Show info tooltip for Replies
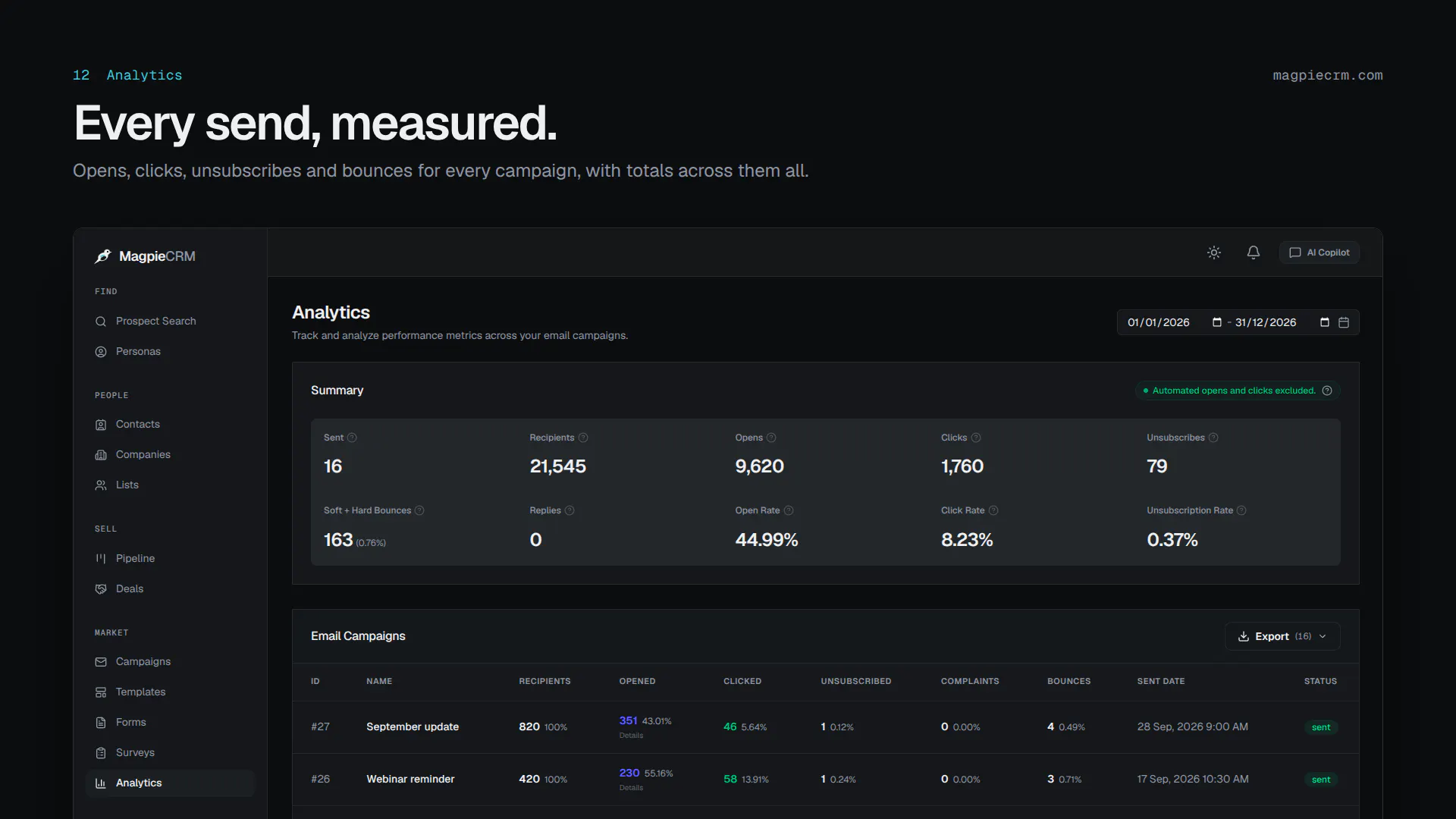Viewport: 1456px width, 819px height. [570, 510]
